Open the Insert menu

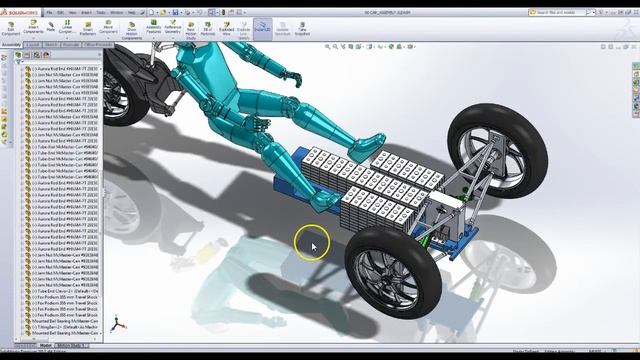pyautogui.click(x=86, y=13)
